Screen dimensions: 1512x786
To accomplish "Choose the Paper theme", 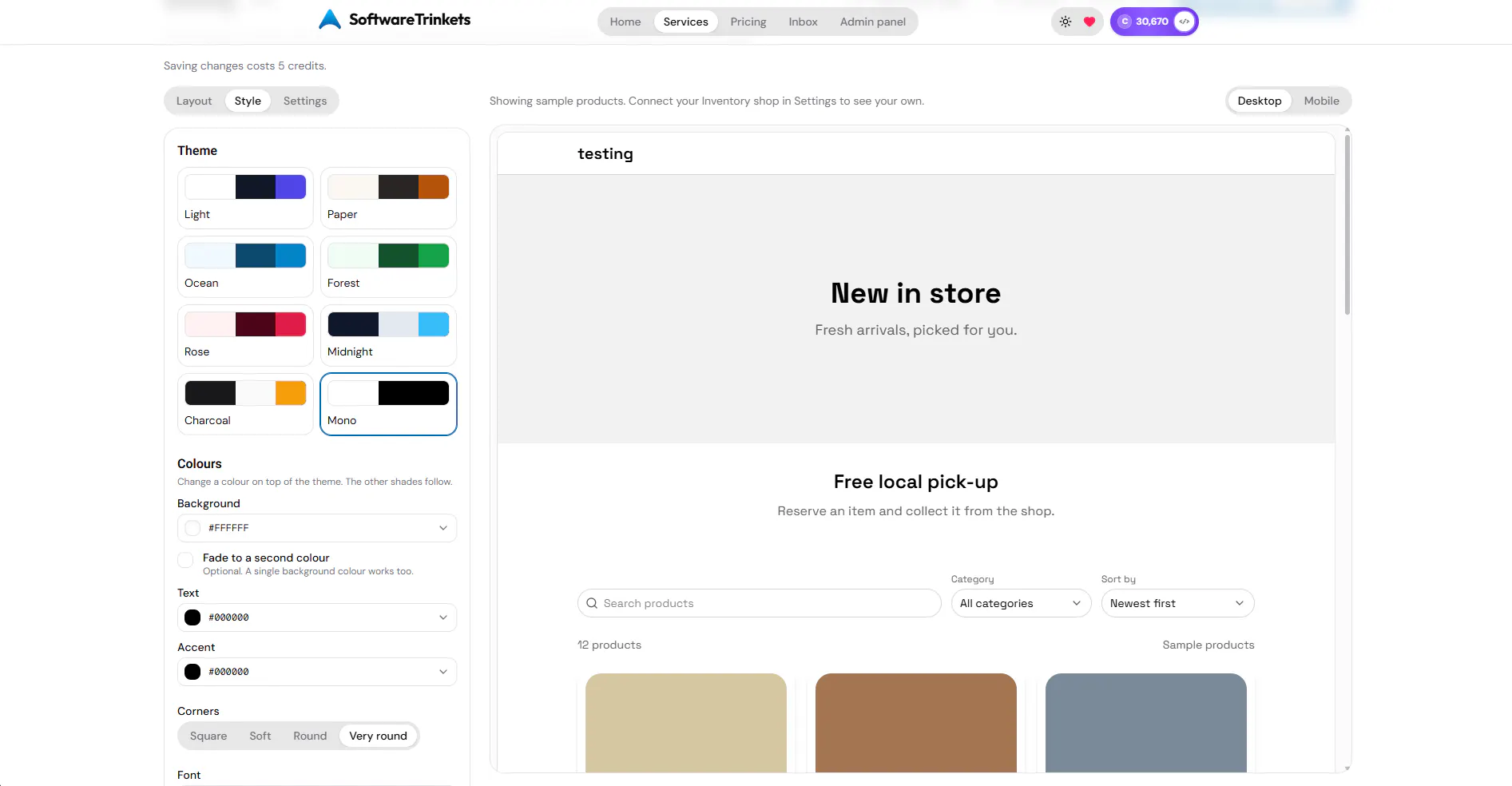I will [x=388, y=198].
